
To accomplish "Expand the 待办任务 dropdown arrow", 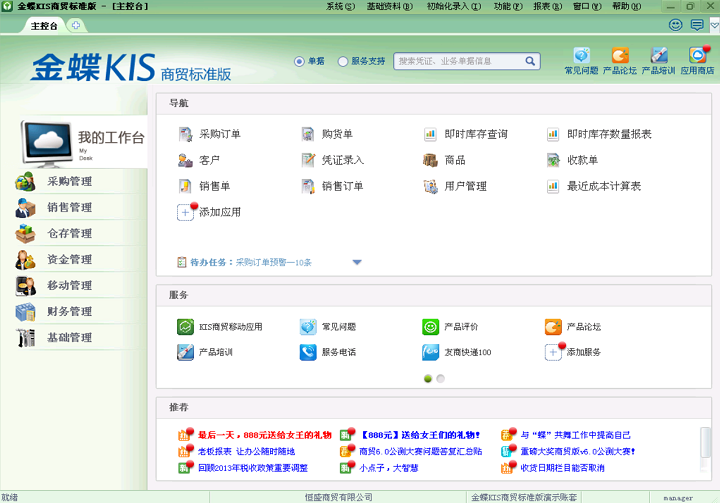I will 357,263.
